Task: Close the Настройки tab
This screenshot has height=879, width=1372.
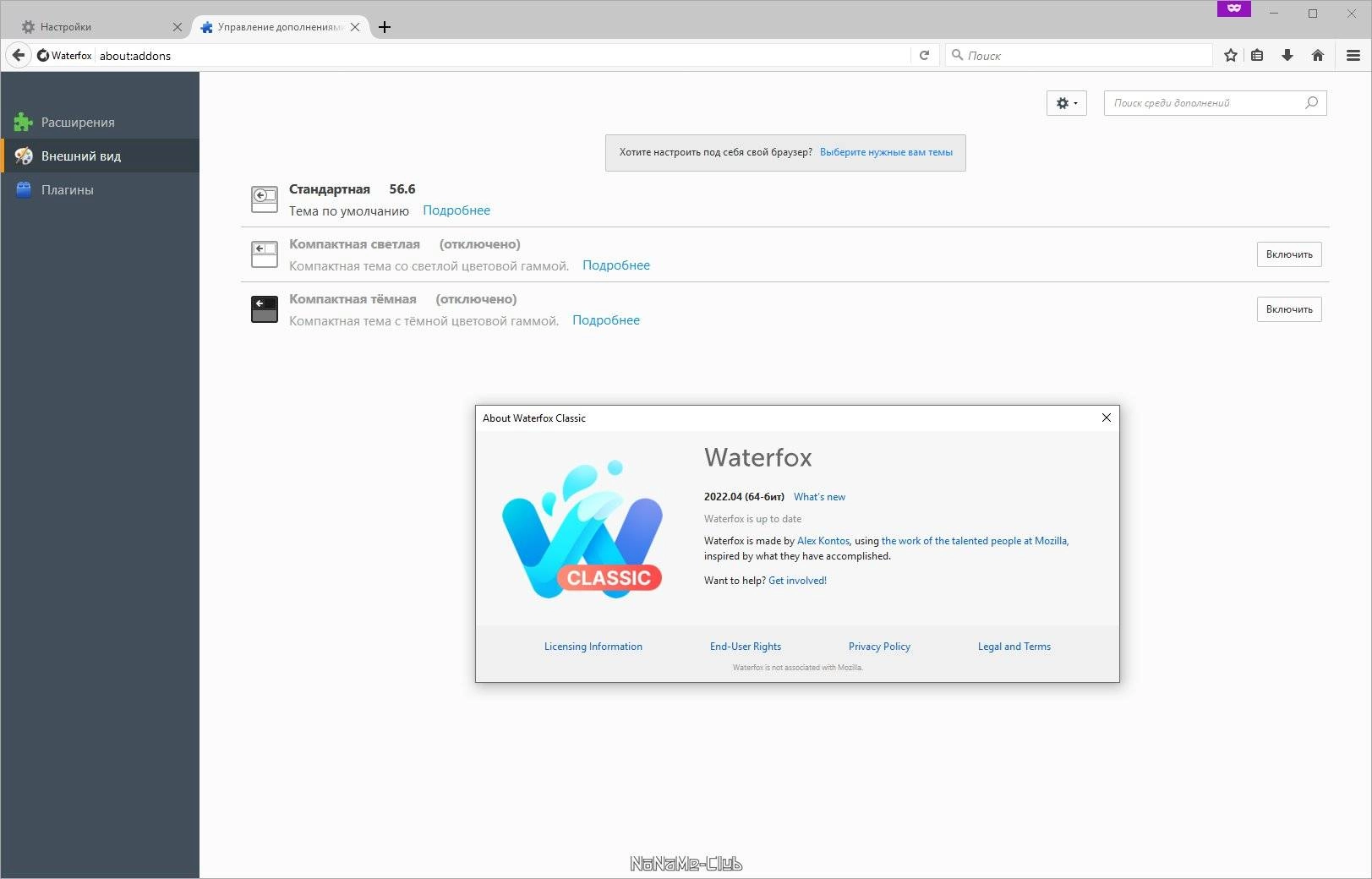Action: point(178,27)
